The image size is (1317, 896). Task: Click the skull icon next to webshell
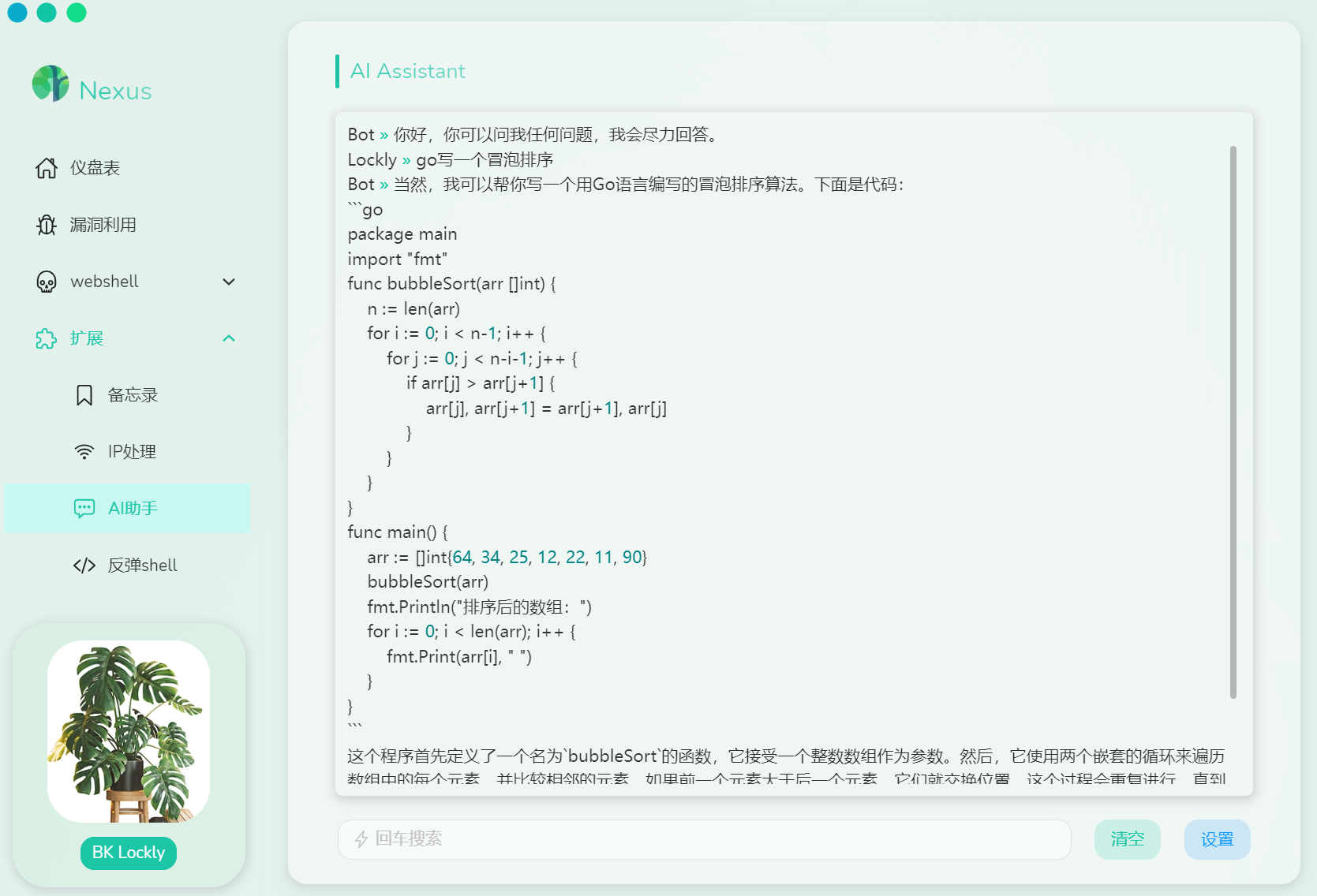point(47,282)
